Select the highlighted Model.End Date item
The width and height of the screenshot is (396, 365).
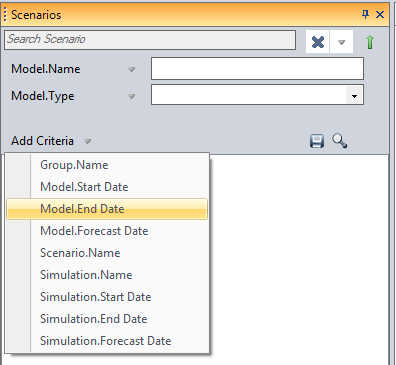click(x=107, y=209)
